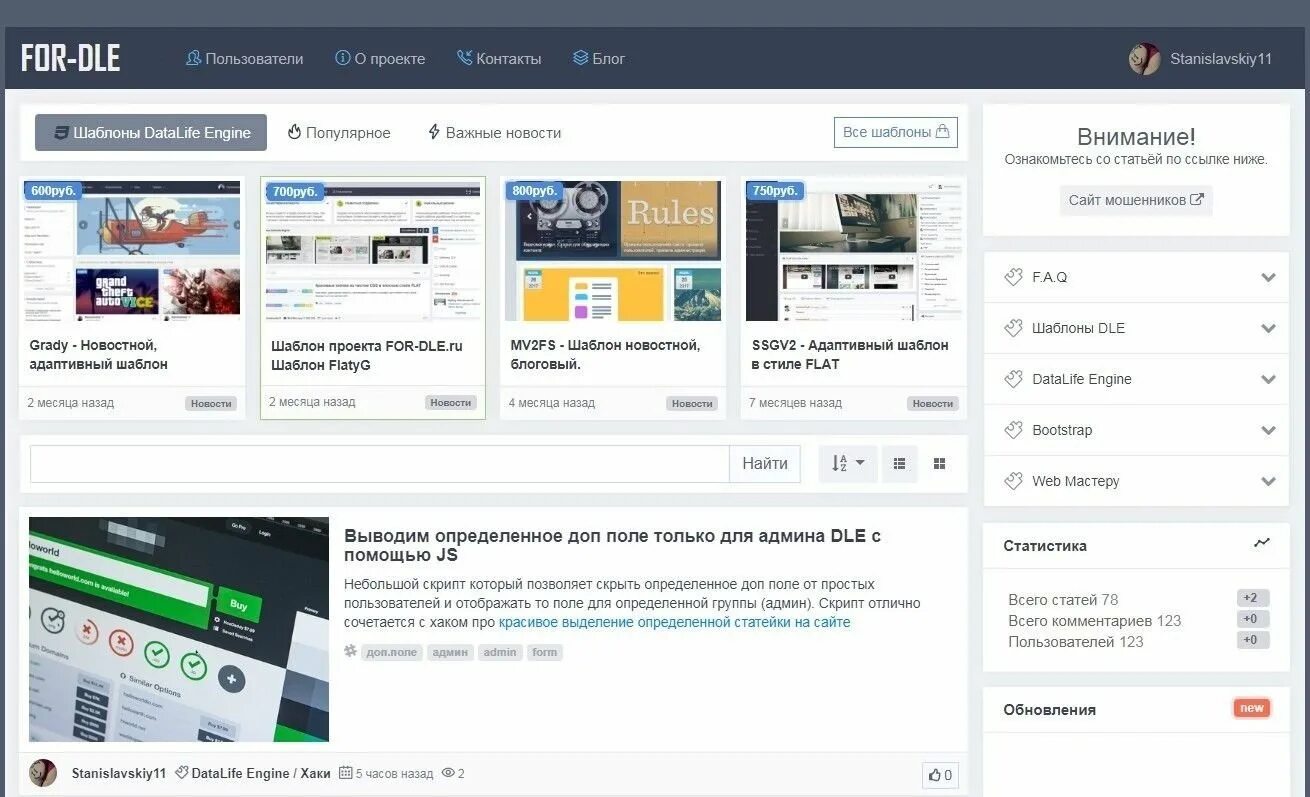Open the Grady template thumbnail

(x=133, y=251)
